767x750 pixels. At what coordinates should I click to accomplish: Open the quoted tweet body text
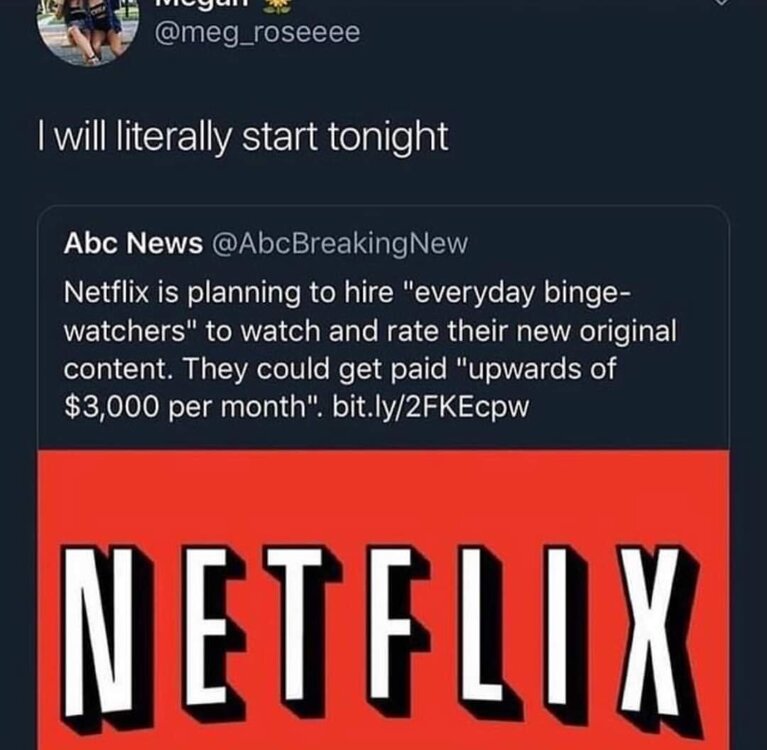[370, 350]
